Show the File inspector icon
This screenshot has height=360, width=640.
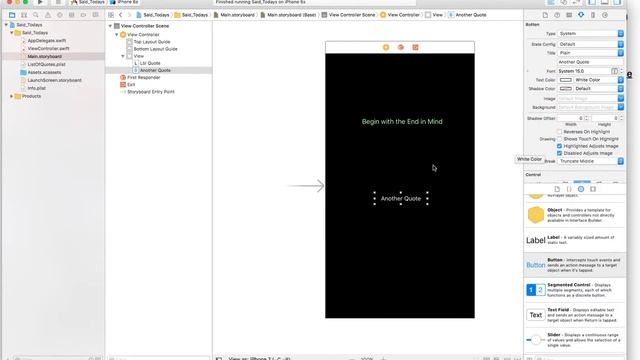click(545, 15)
